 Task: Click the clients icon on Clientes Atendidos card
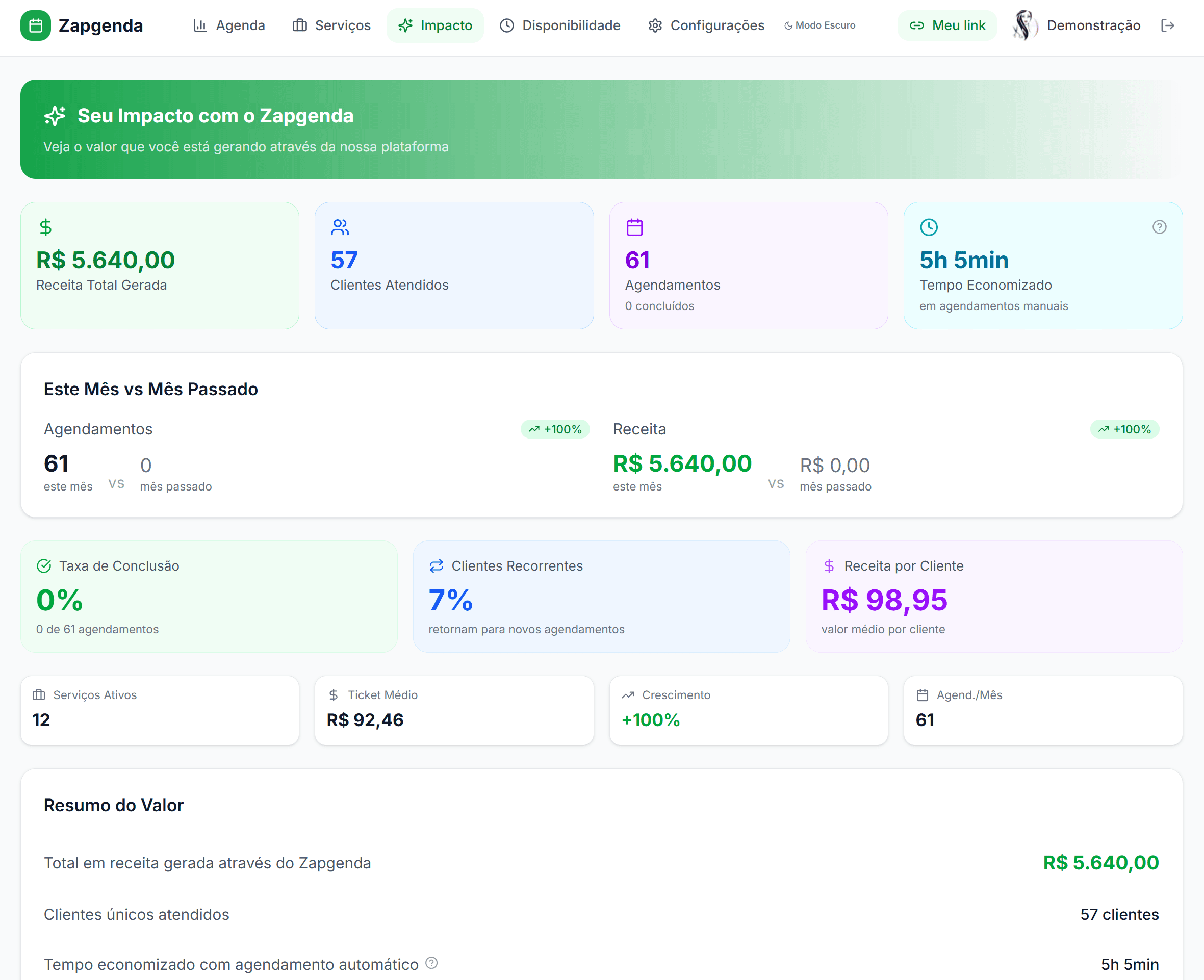(339, 227)
